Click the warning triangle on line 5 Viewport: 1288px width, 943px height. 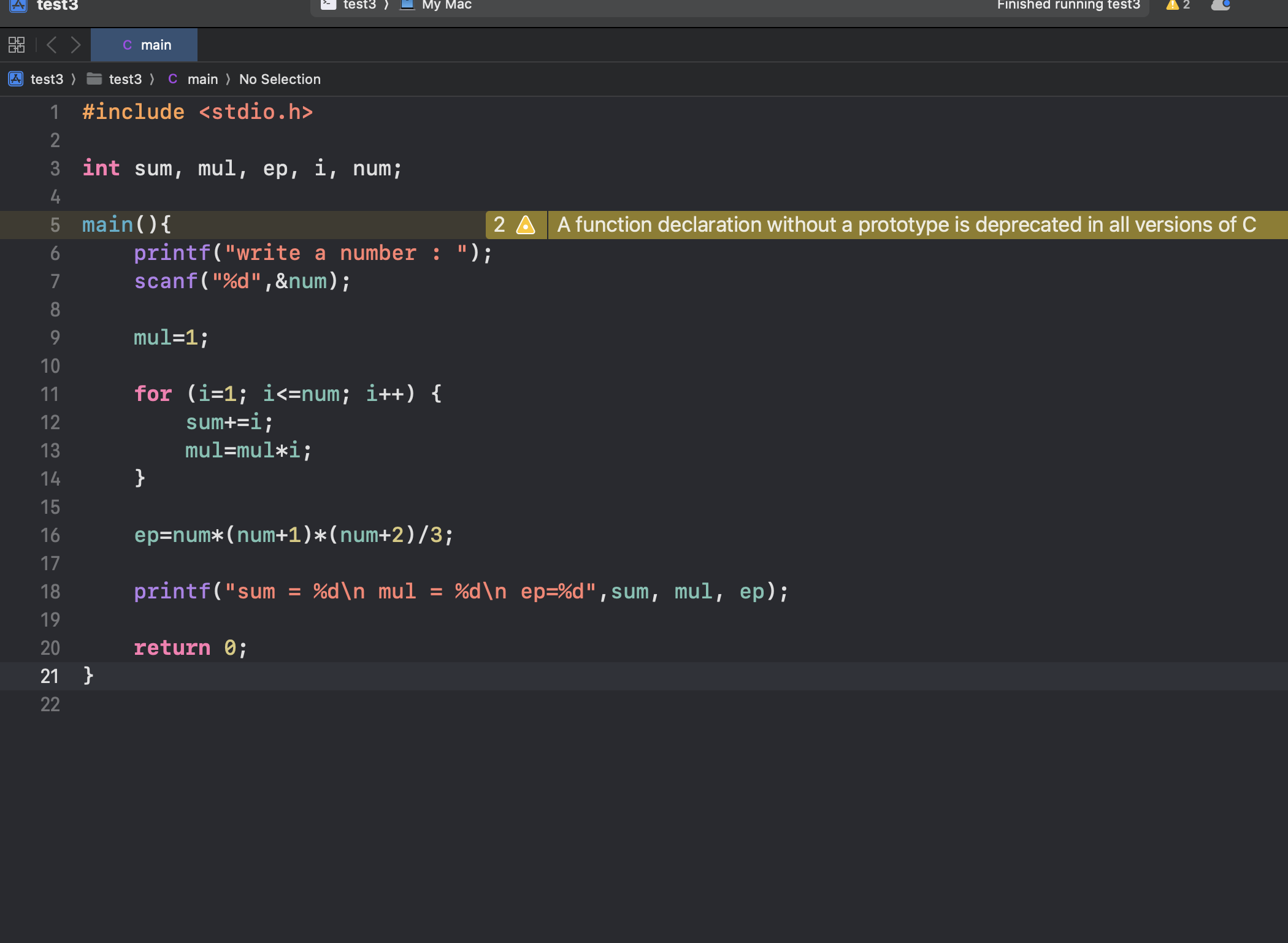(x=526, y=225)
